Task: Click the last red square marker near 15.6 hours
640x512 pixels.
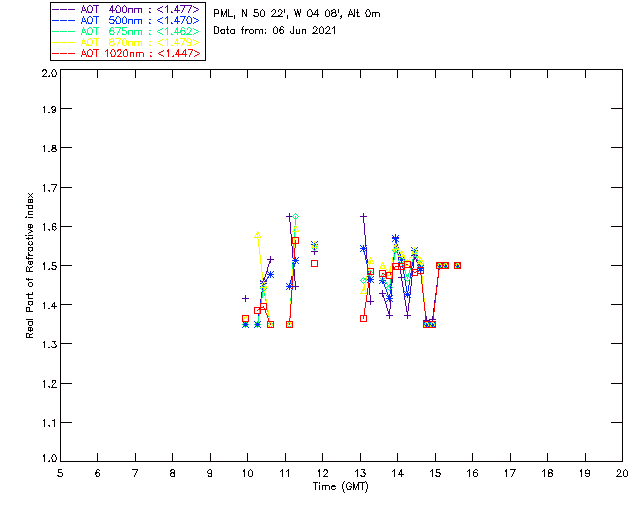Action: (458, 265)
